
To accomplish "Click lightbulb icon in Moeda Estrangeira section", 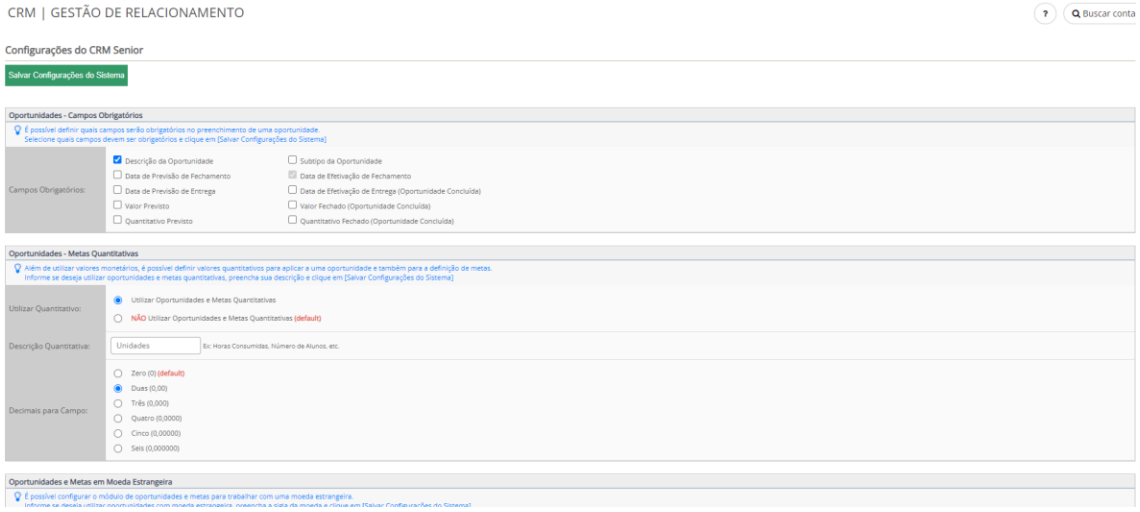I will pos(18,497).
